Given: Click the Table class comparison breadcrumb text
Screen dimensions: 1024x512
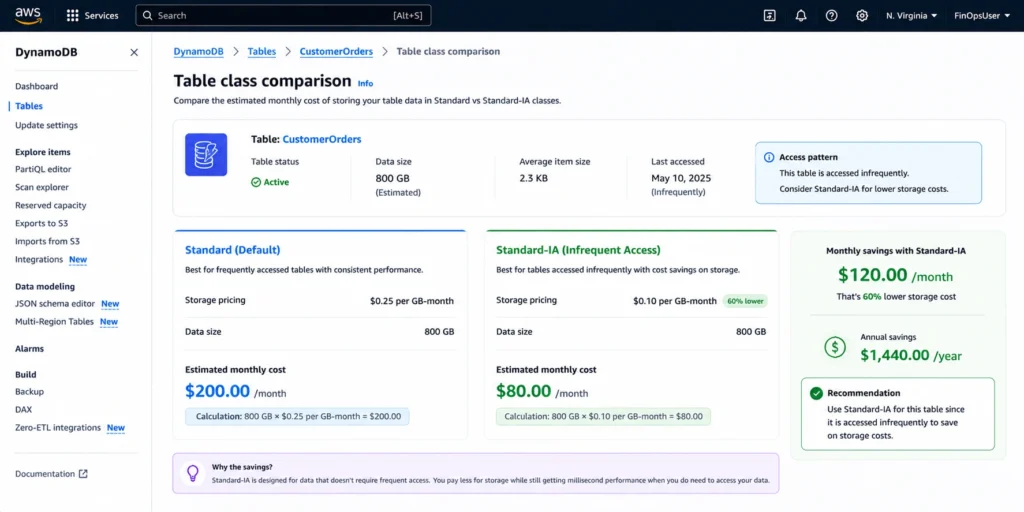Looking at the screenshot, I should point(448,52).
